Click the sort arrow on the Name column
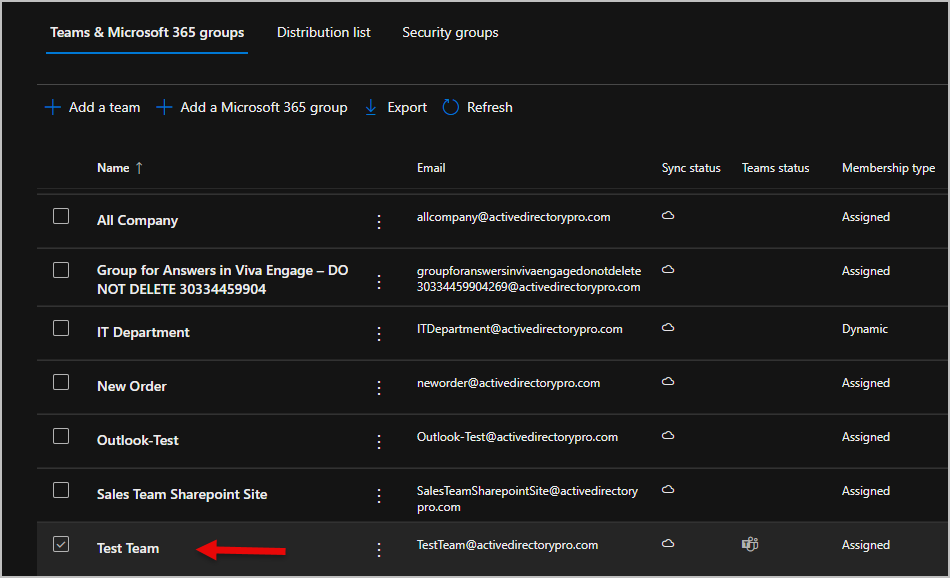 coord(138,167)
